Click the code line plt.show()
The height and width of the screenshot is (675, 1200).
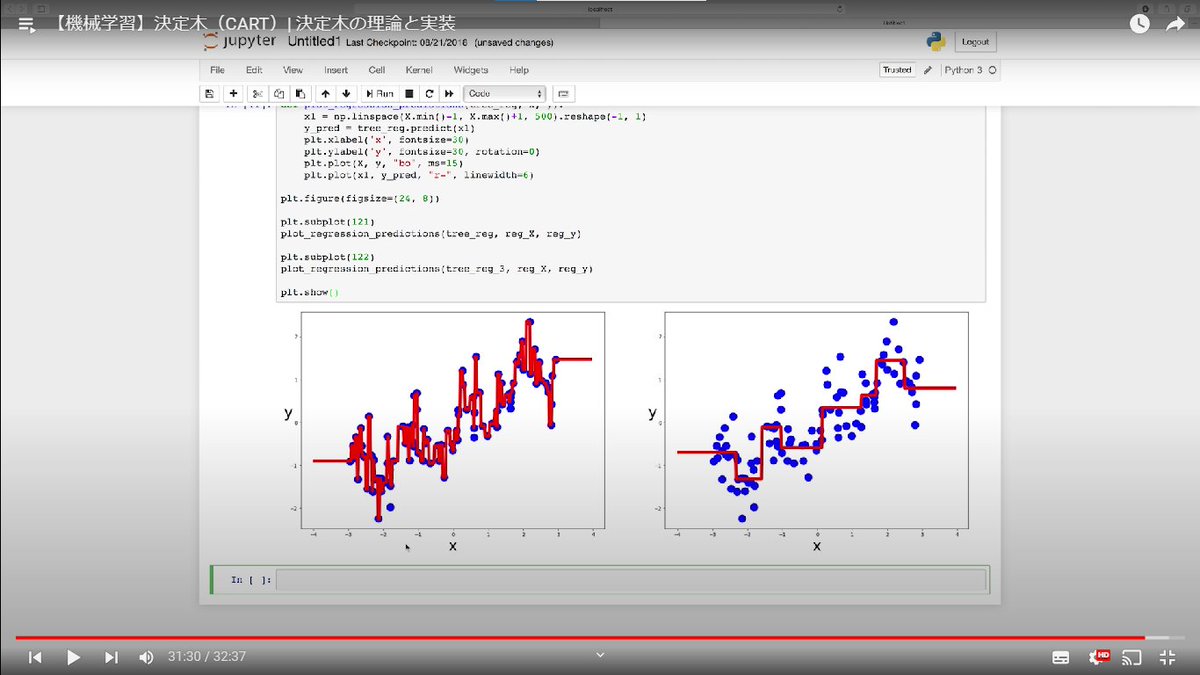pyautogui.click(x=310, y=293)
